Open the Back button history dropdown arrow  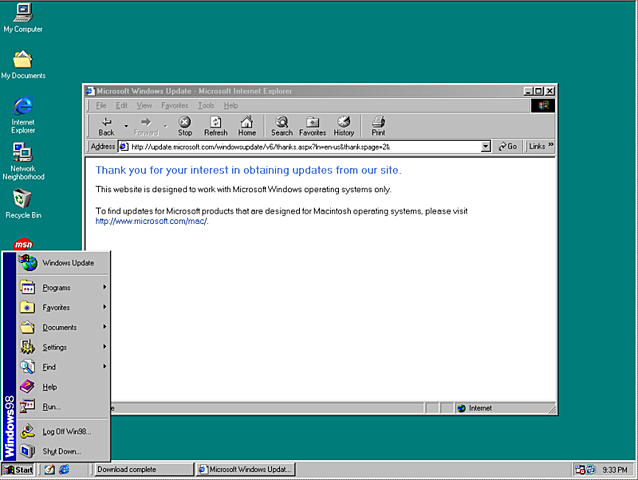click(126, 126)
